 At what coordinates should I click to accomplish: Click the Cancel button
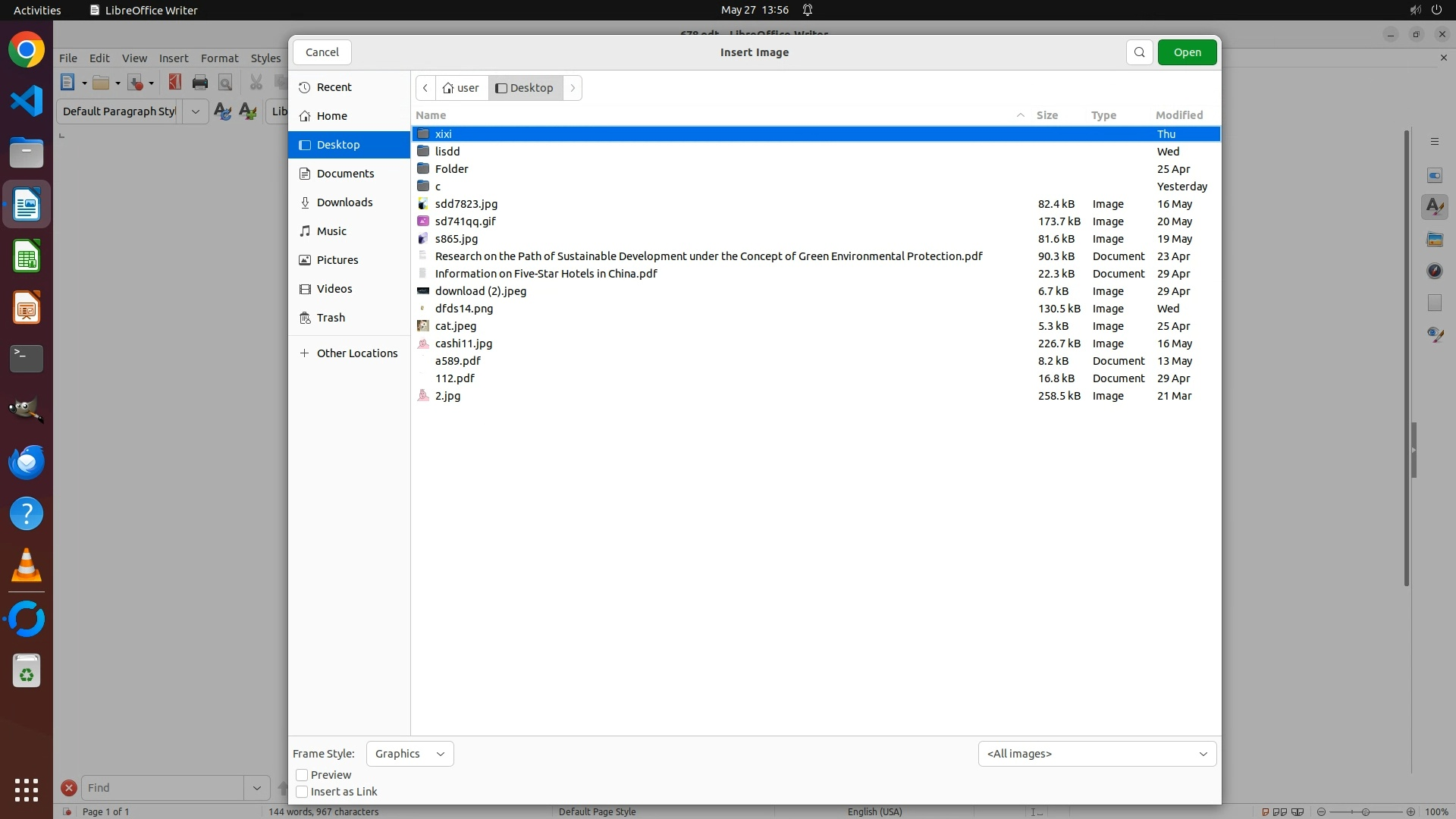(x=322, y=52)
